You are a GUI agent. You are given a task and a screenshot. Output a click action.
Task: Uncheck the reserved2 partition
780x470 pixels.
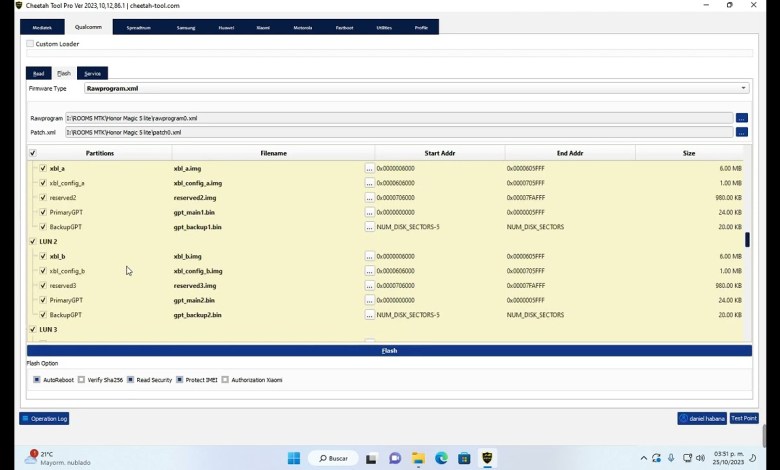tap(43, 198)
